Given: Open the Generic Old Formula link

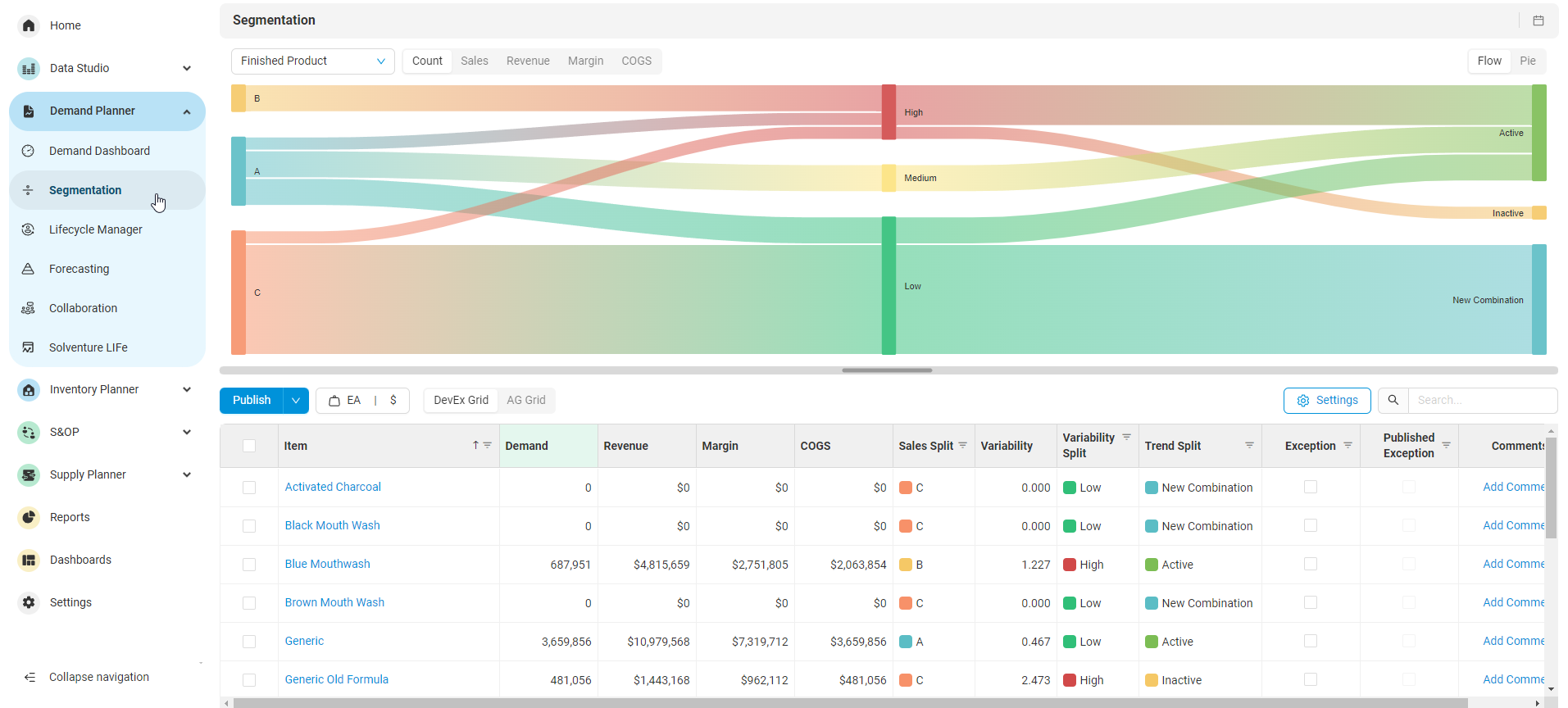Looking at the screenshot, I should click(337, 679).
